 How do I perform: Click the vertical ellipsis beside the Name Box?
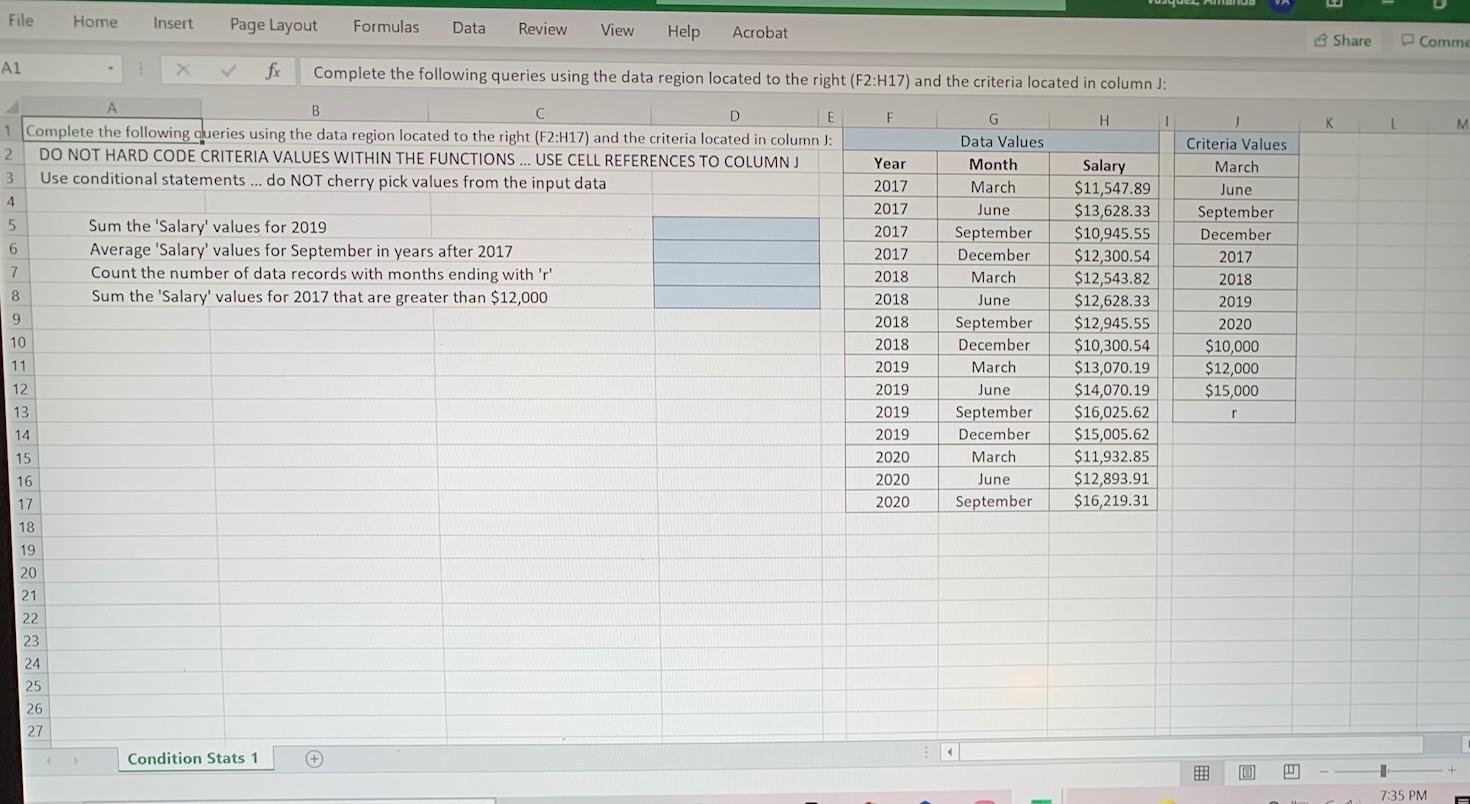(141, 68)
